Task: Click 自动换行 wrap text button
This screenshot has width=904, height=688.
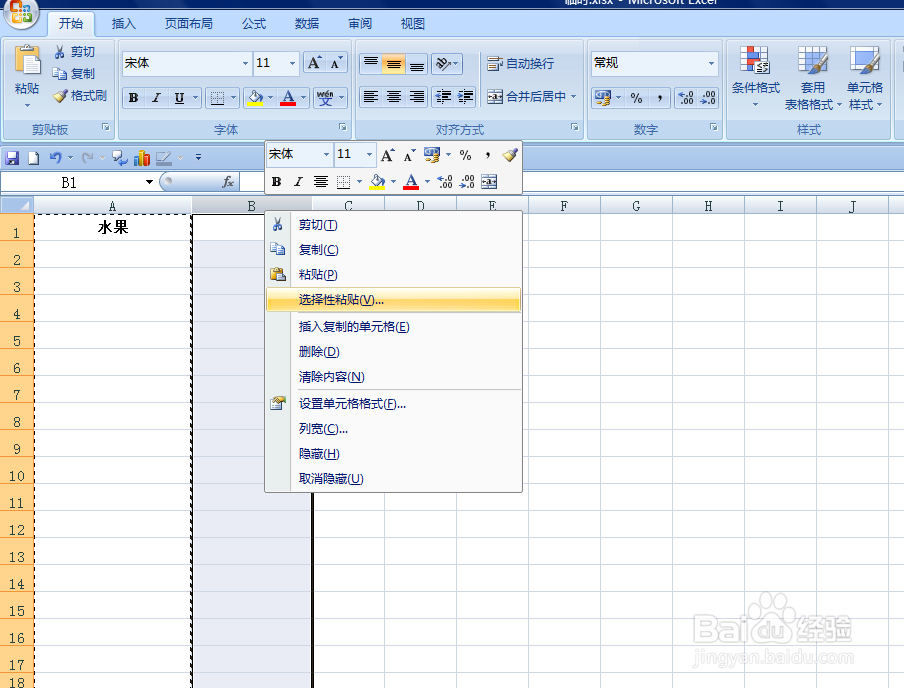Action: click(x=521, y=63)
